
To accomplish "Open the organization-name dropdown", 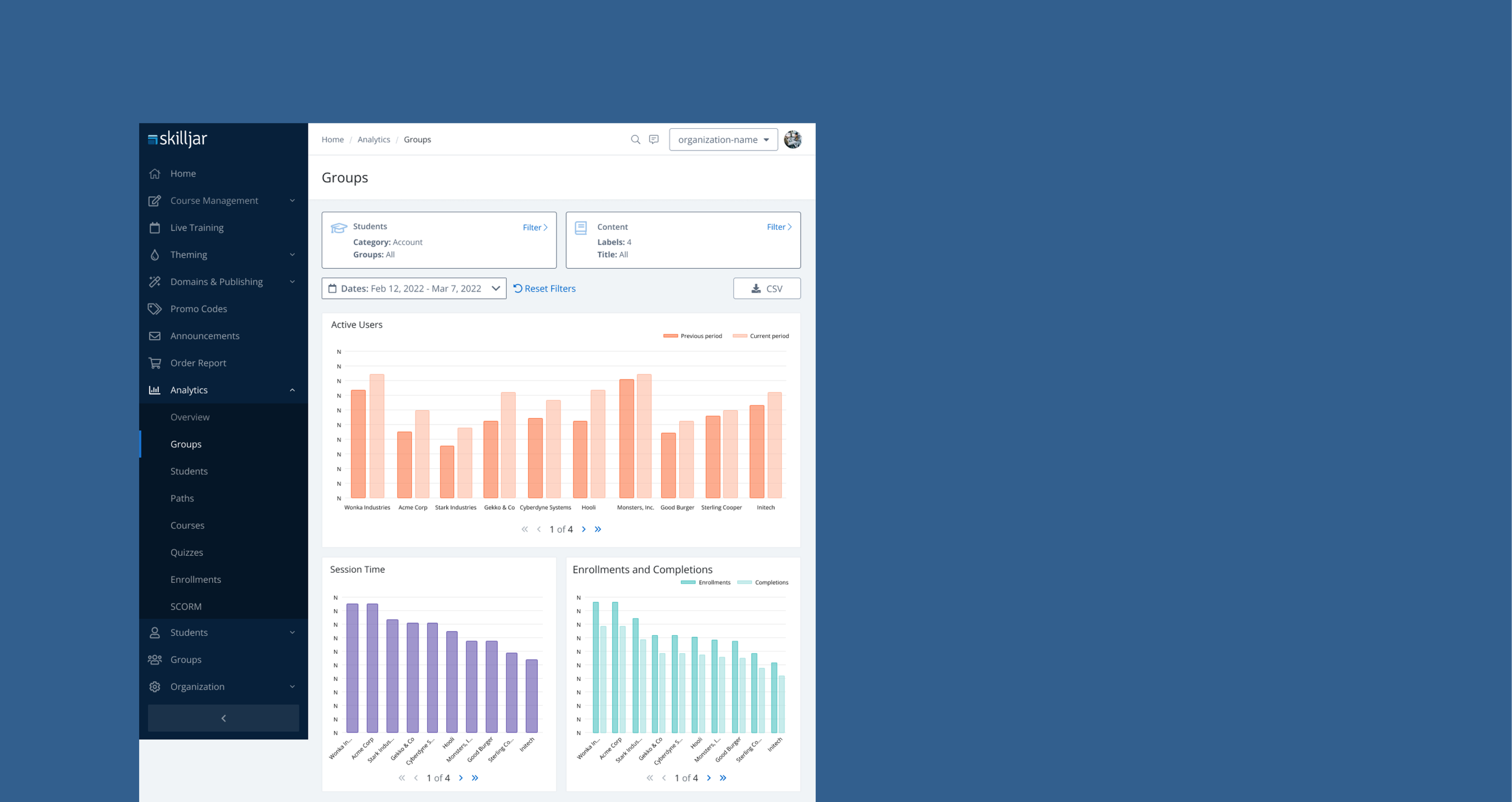I will tap(723, 140).
